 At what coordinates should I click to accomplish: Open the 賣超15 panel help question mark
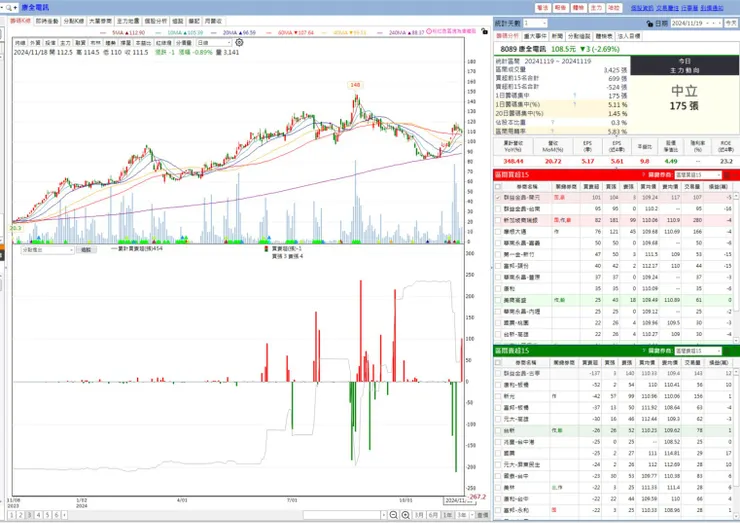coord(643,351)
